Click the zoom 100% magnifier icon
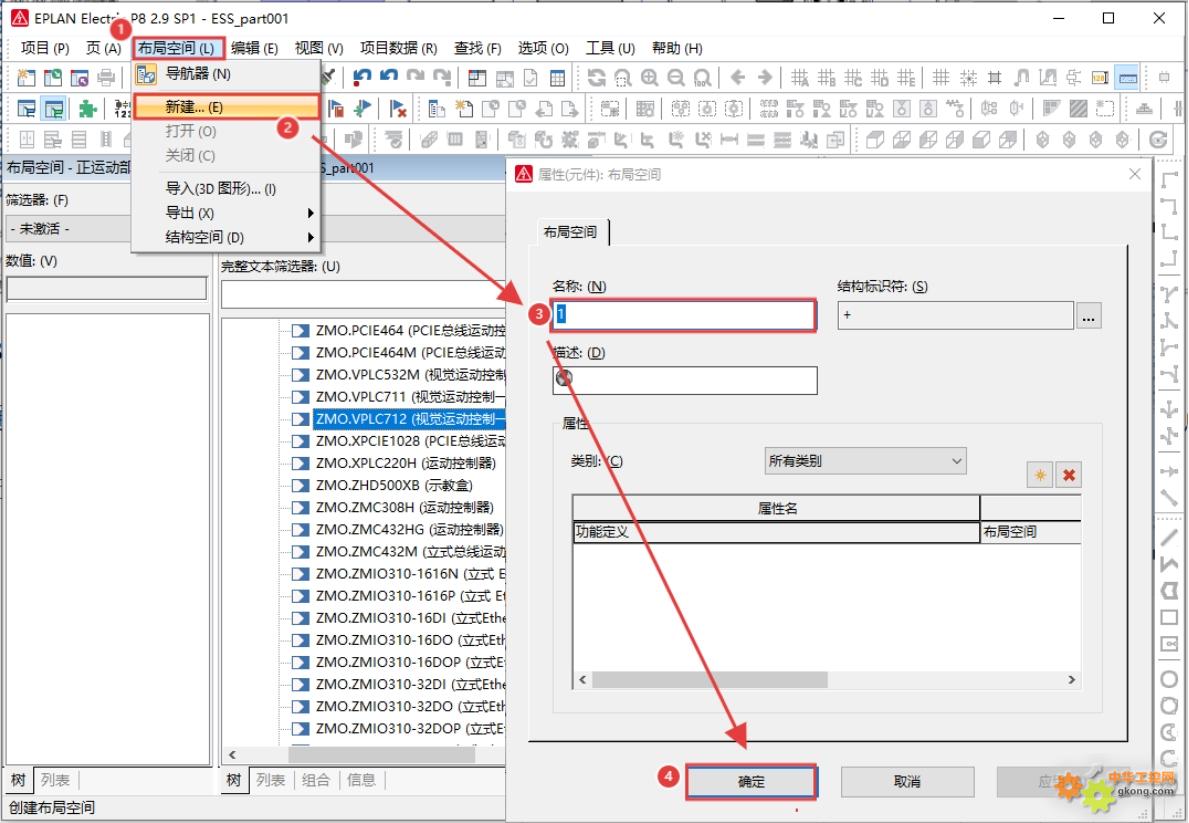The width and height of the screenshot is (1189, 823). 702,77
